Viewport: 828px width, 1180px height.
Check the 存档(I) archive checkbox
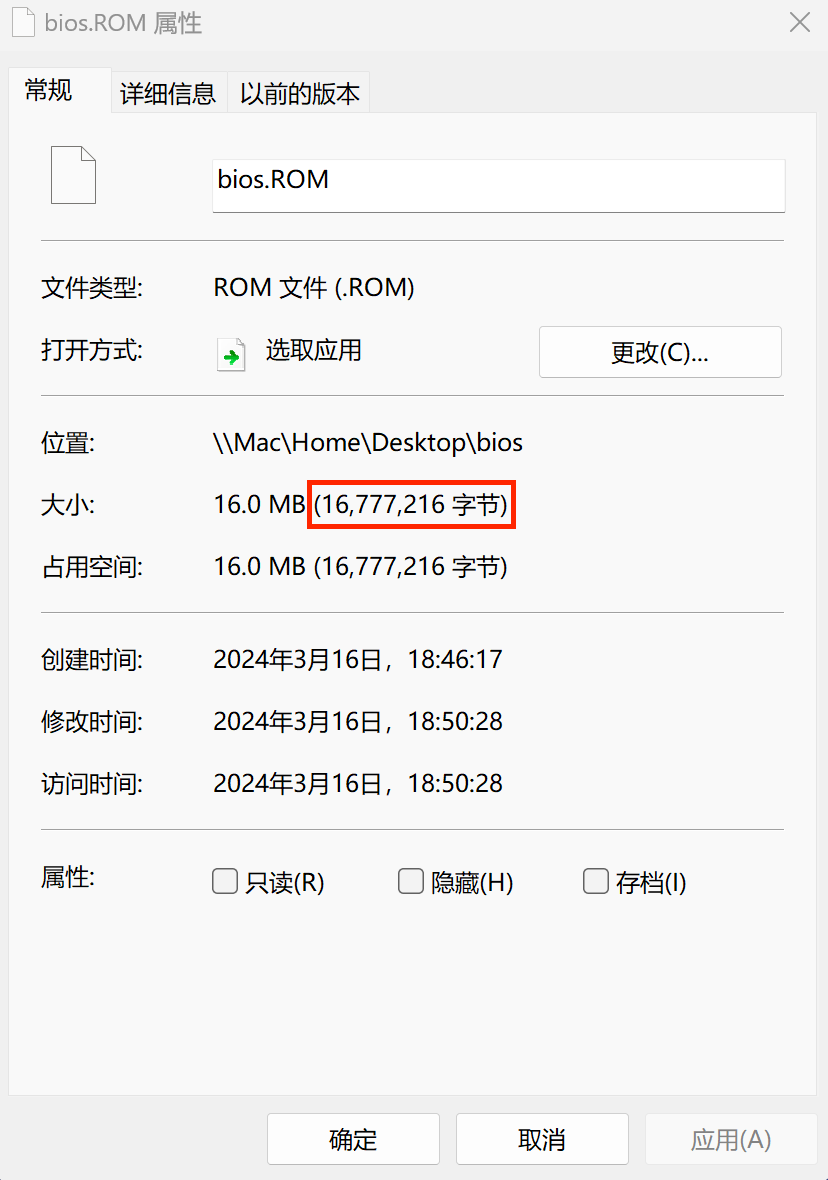point(595,881)
